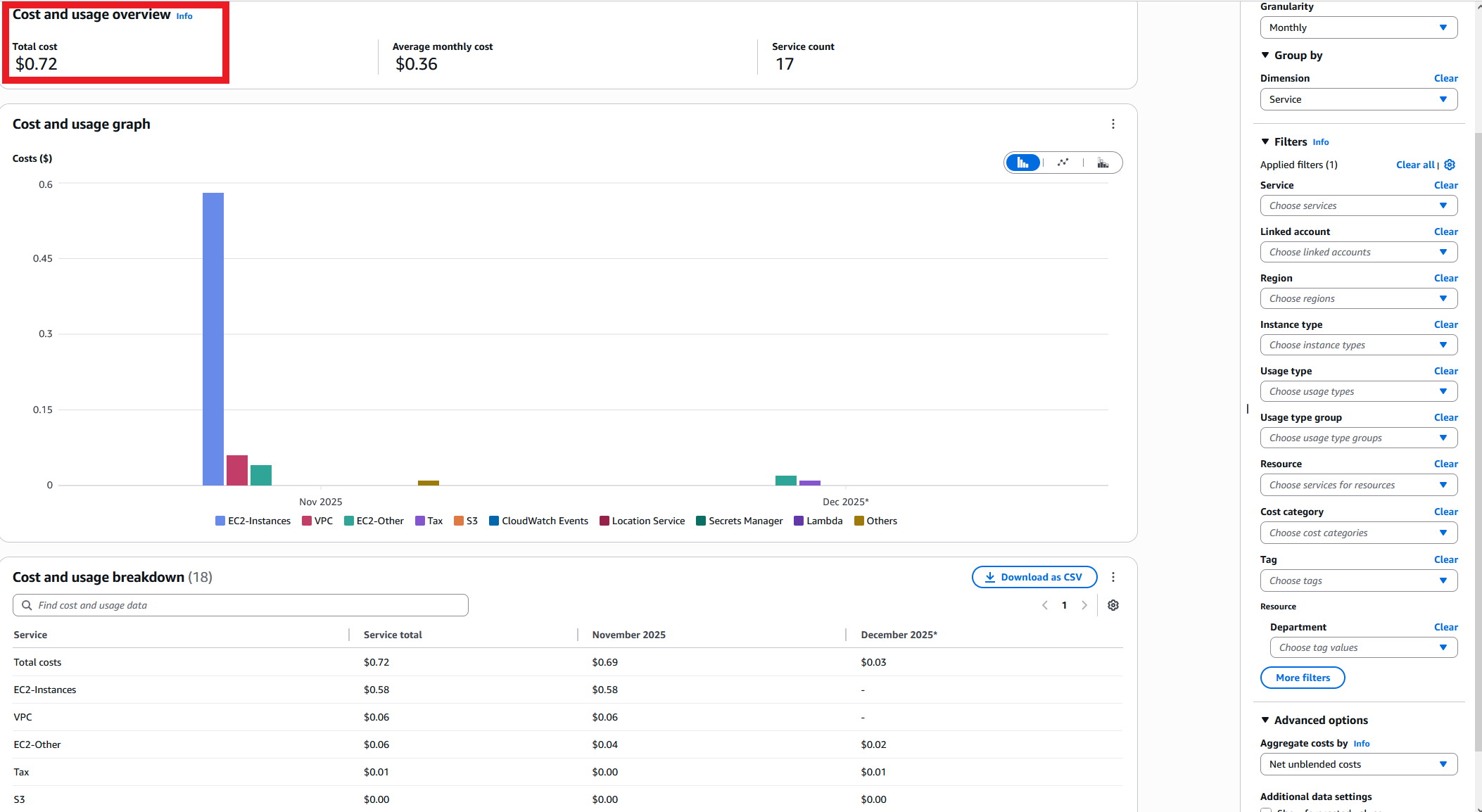Open the Granularity Monthly dropdown
This screenshot has width=1482, height=812.
(1358, 27)
